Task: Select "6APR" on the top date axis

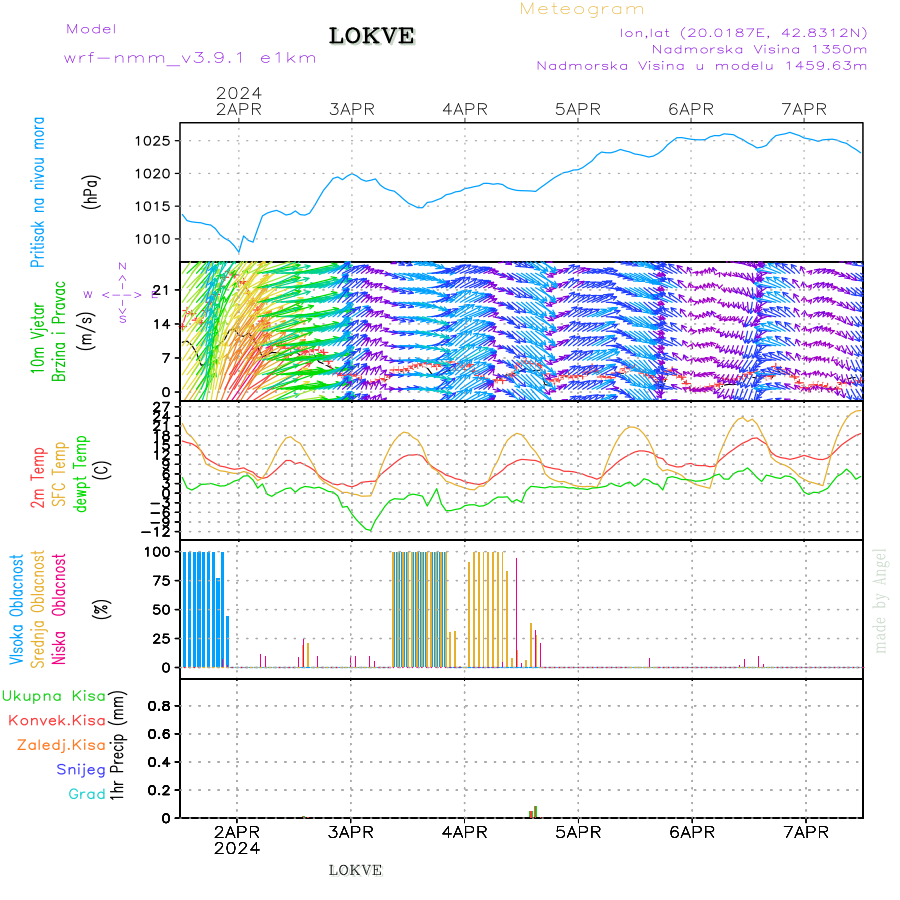Action: coord(691,109)
